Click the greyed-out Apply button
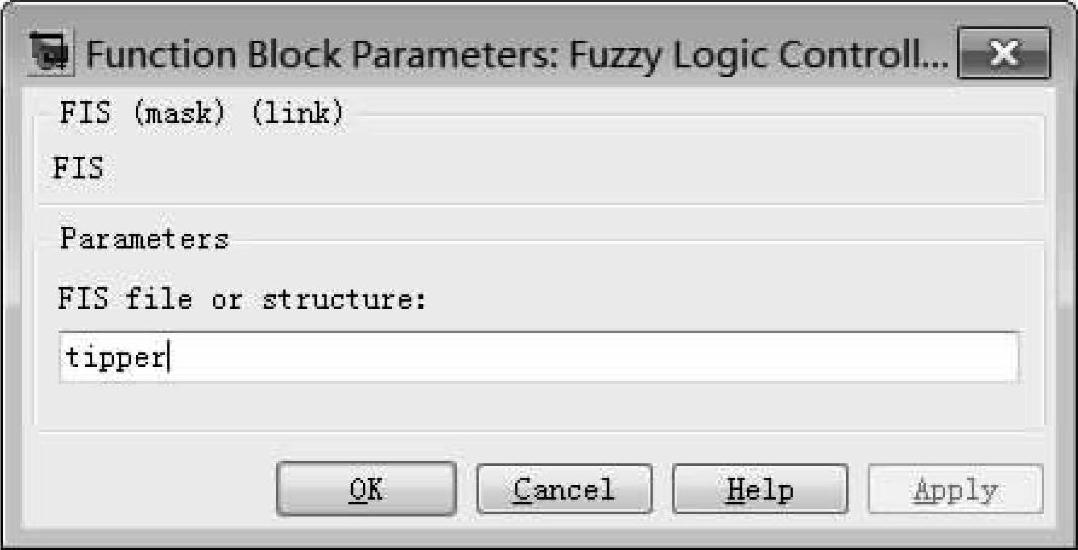 pos(956,490)
